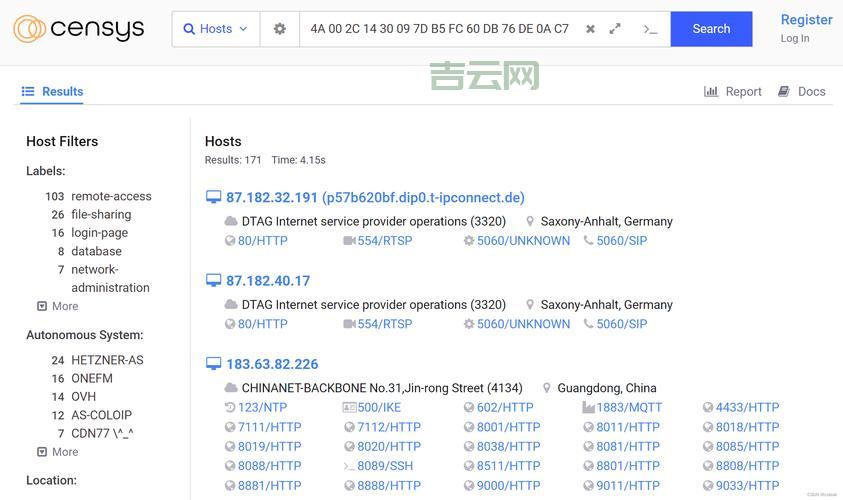The height and width of the screenshot is (500, 843).
Task: Click globe icon of 80/HTTP for 87.182.32.191
Action: [230, 241]
